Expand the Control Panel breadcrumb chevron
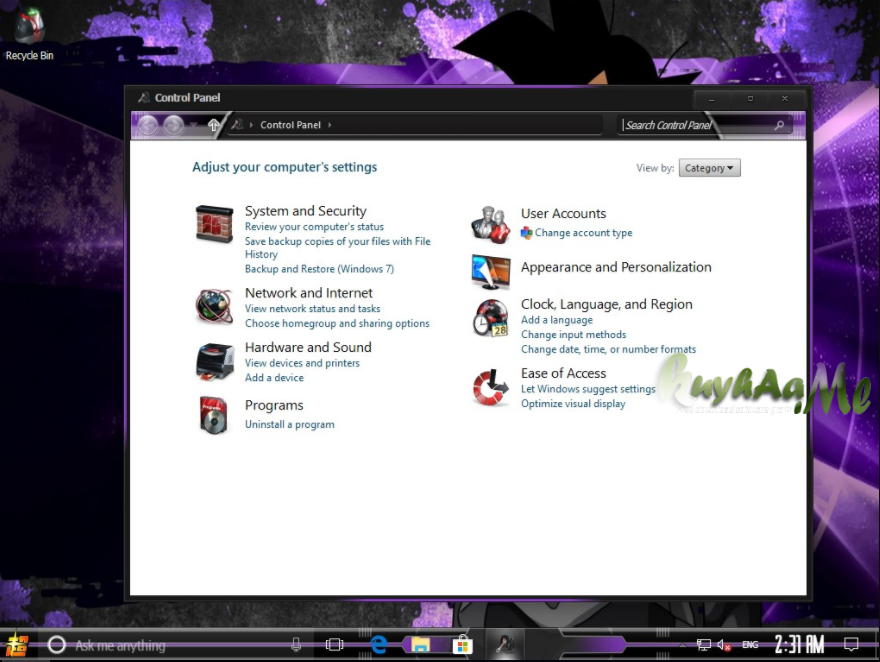The image size is (880, 662). tap(329, 125)
